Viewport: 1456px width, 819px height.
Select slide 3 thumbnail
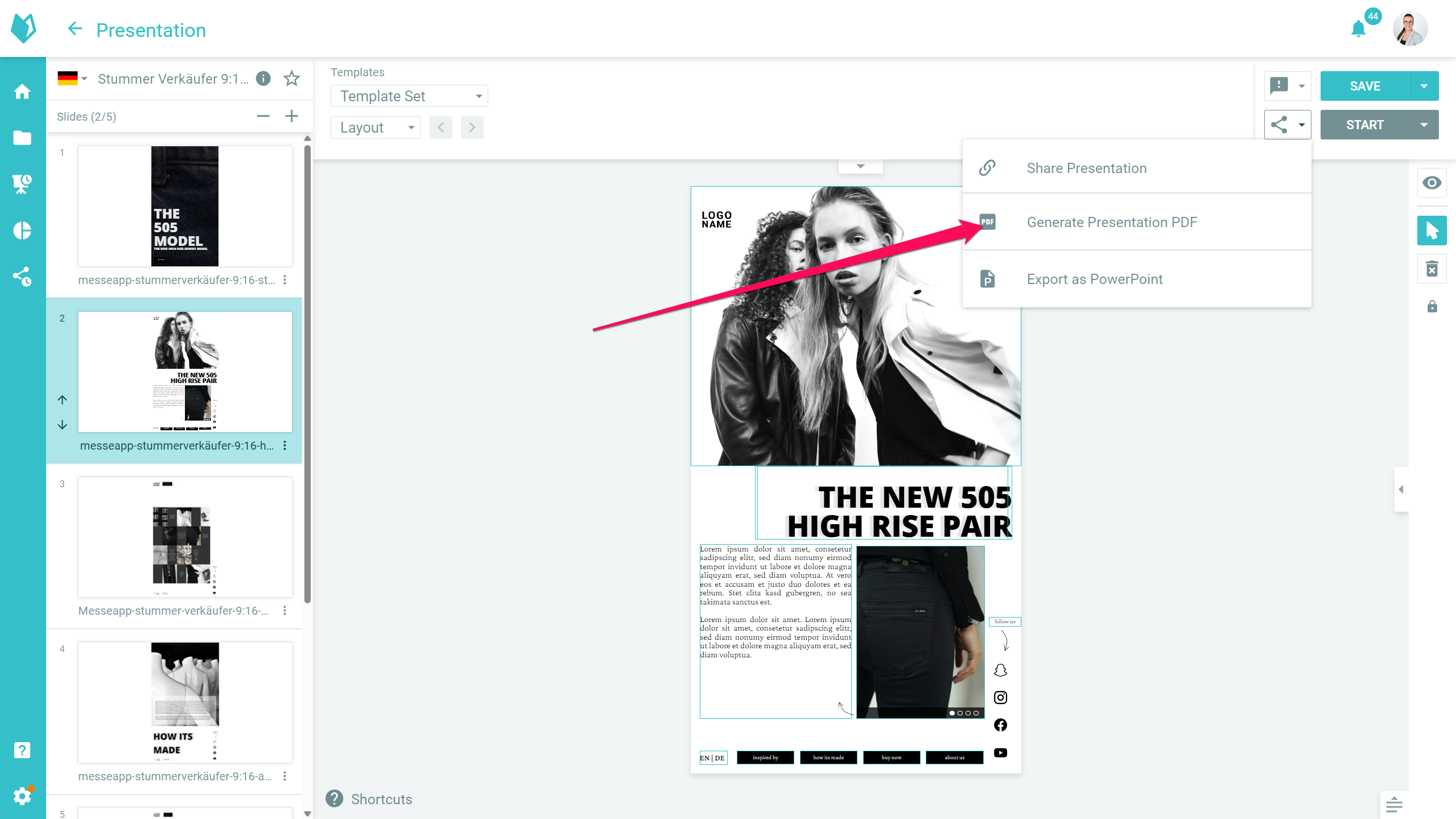[x=185, y=537]
